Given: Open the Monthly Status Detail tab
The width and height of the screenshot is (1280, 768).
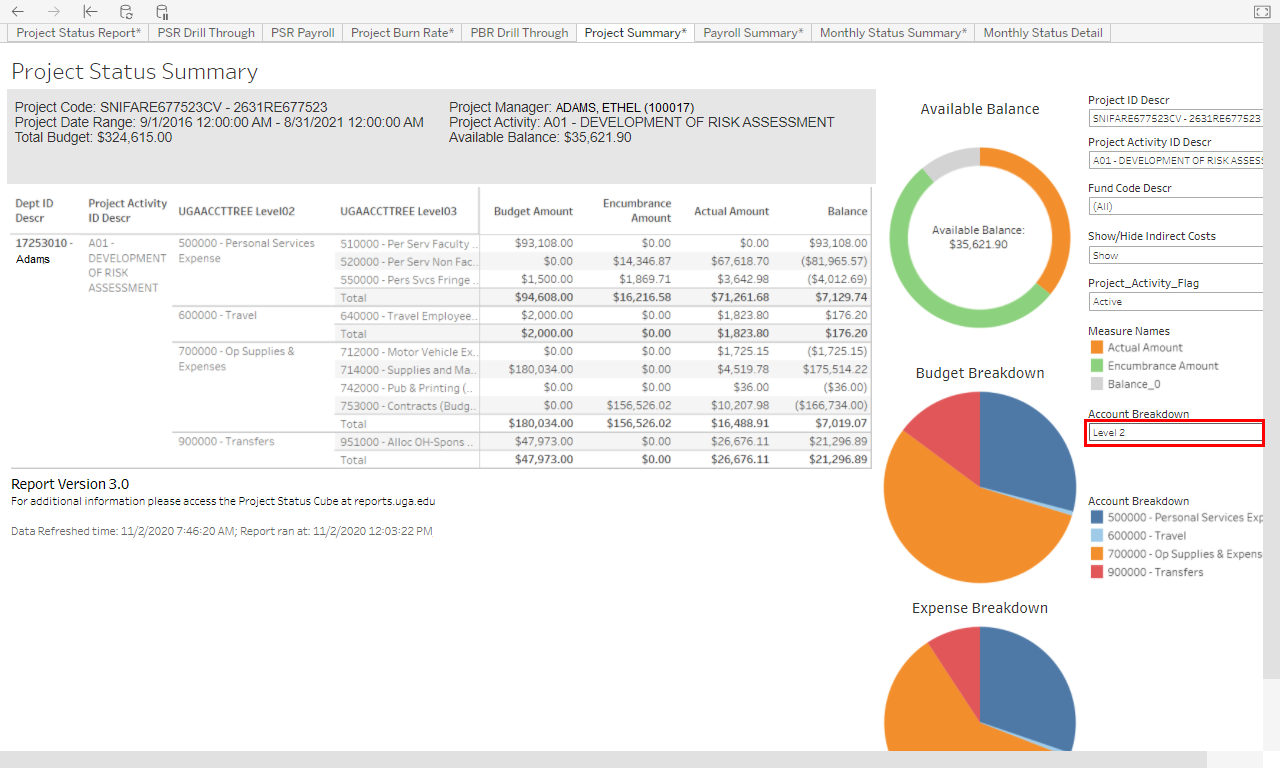Looking at the screenshot, I should pos(1043,33).
